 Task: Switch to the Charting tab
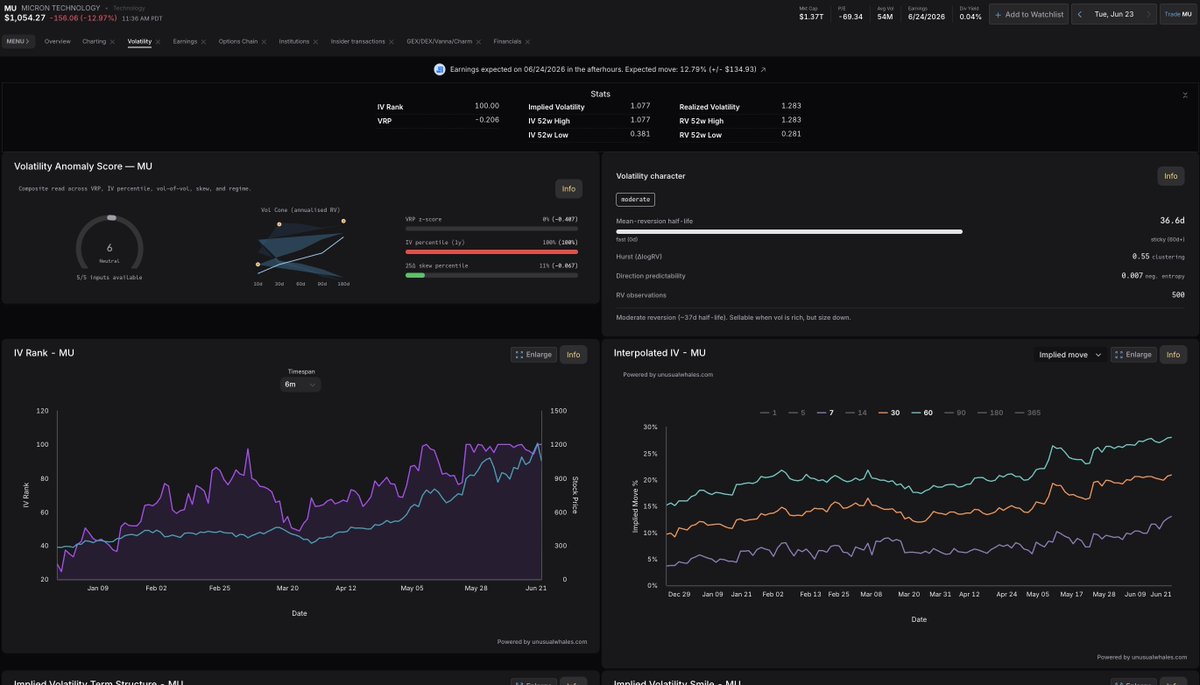[x=94, y=42]
